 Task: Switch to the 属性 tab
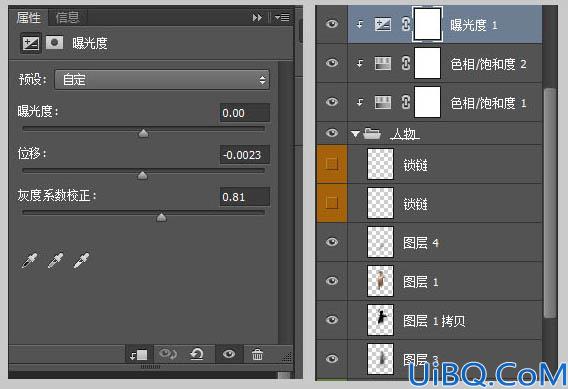pos(28,17)
